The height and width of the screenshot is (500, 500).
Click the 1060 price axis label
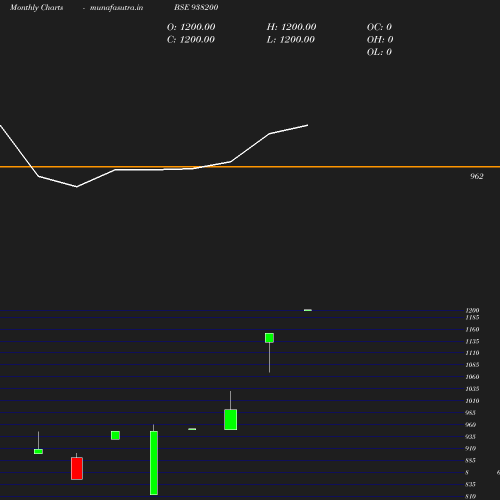(x=472, y=377)
